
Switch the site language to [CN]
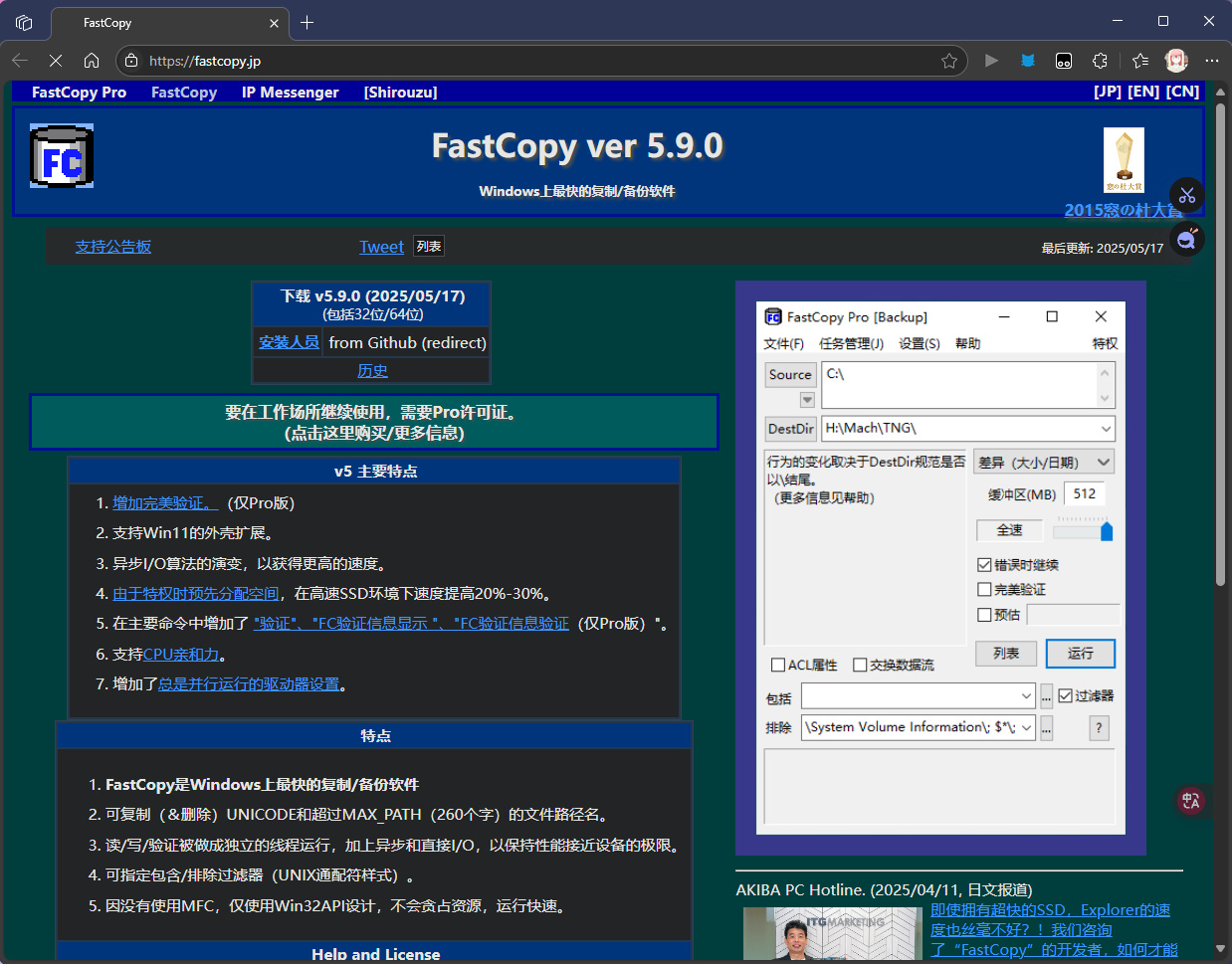pos(1182,91)
